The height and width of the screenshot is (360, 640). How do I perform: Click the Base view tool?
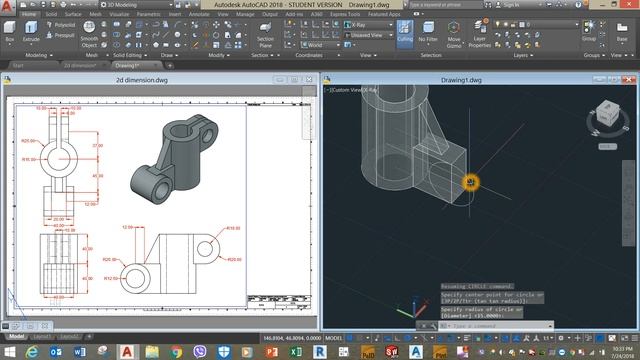pyautogui.click(x=622, y=32)
